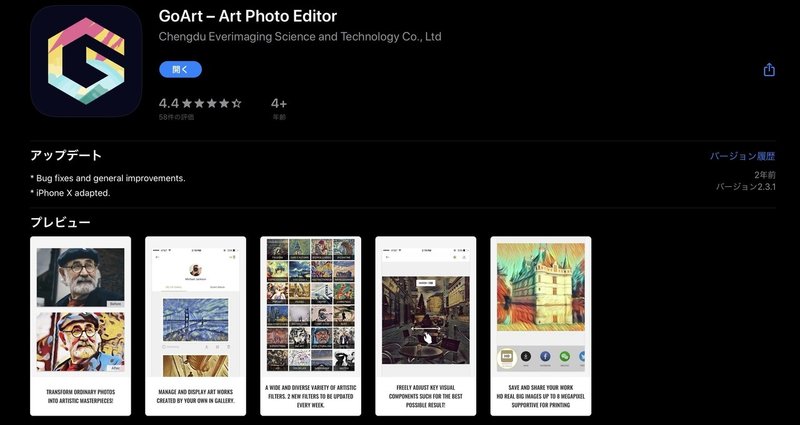
Task: Click the Facebook icon in the castle preview
Action: click(545, 357)
